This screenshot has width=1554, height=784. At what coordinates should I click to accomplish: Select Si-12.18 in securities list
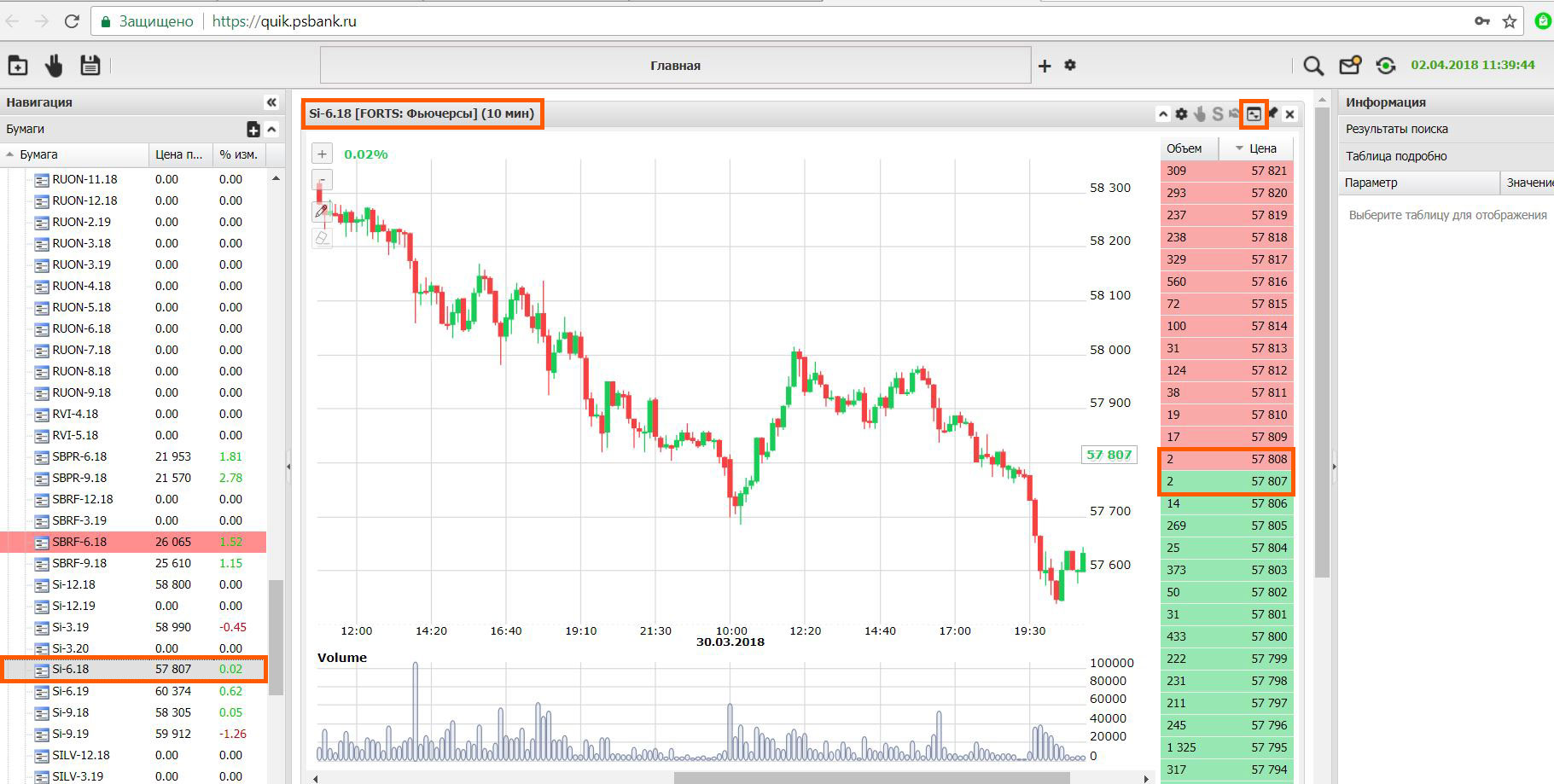(133, 584)
